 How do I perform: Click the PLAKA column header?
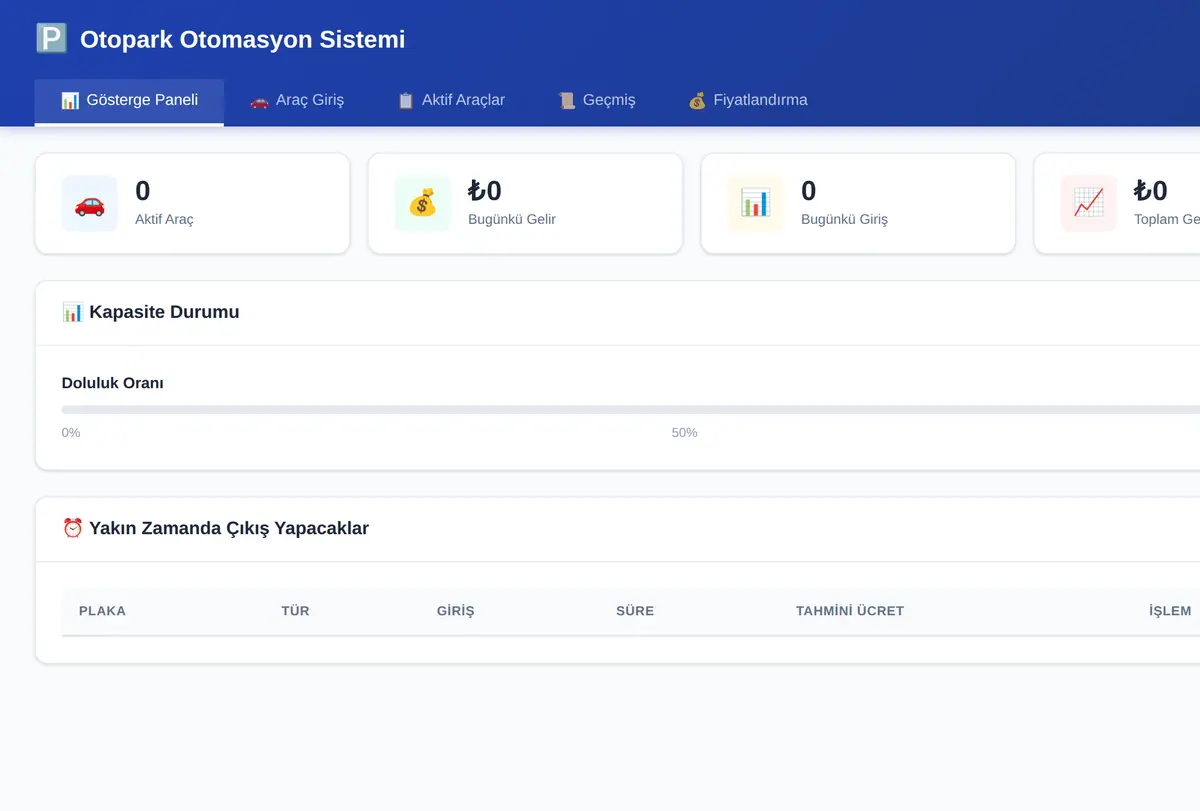[x=102, y=611]
